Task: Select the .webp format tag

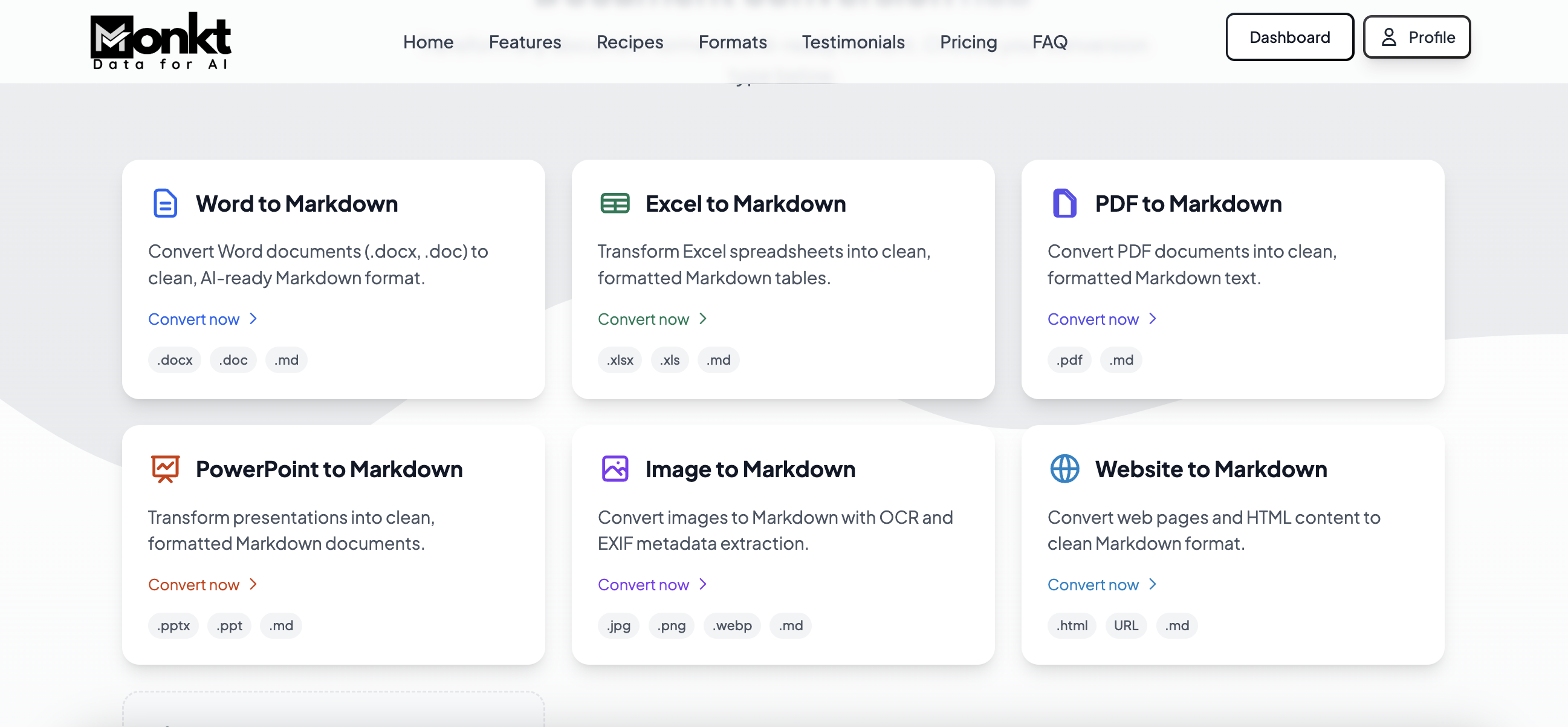Action: (x=731, y=625)
